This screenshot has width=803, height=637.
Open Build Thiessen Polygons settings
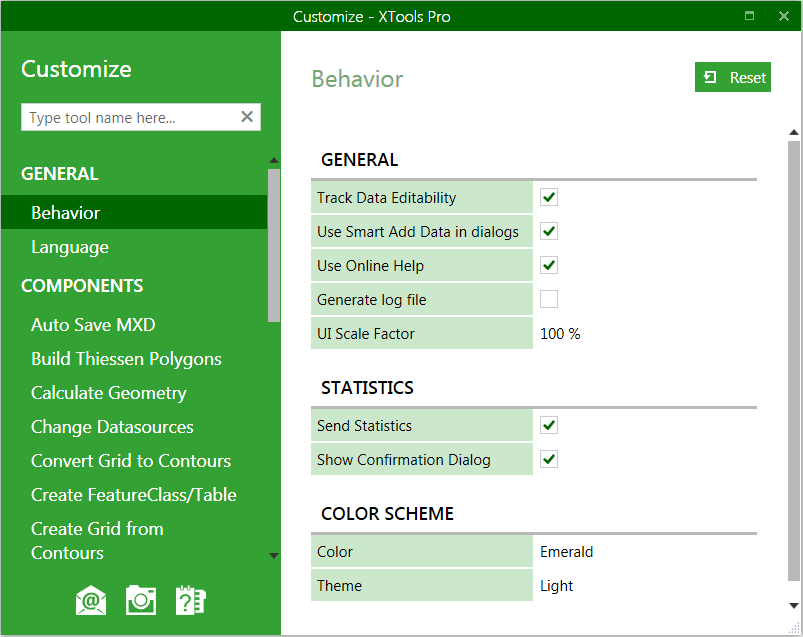(x=126, y=359)
